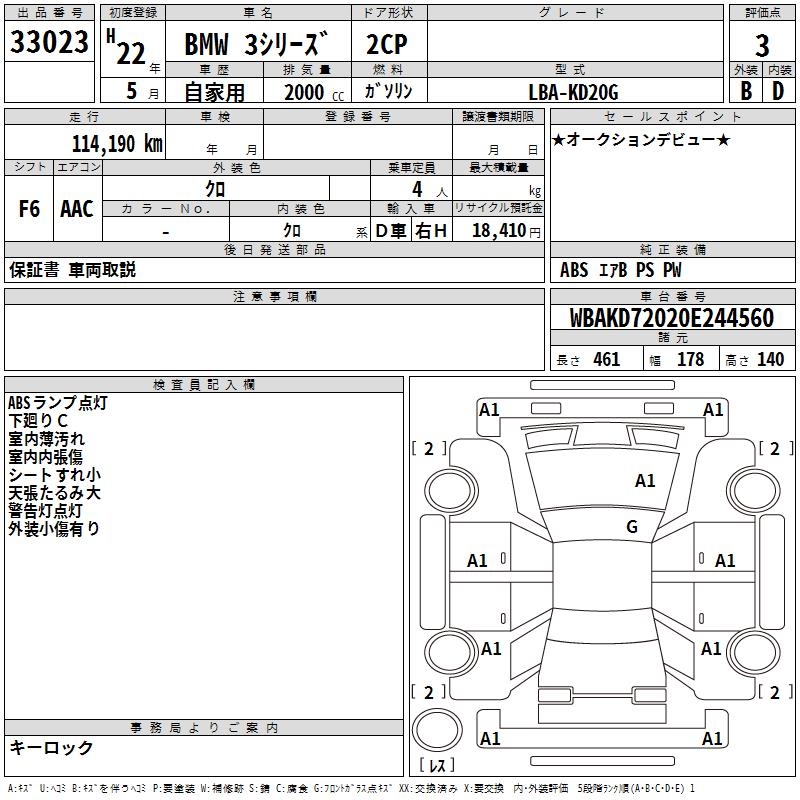This screenshot has width=800, height=800.
Task: Click the left door A1 mark
Action: click(x=477, y=561)
